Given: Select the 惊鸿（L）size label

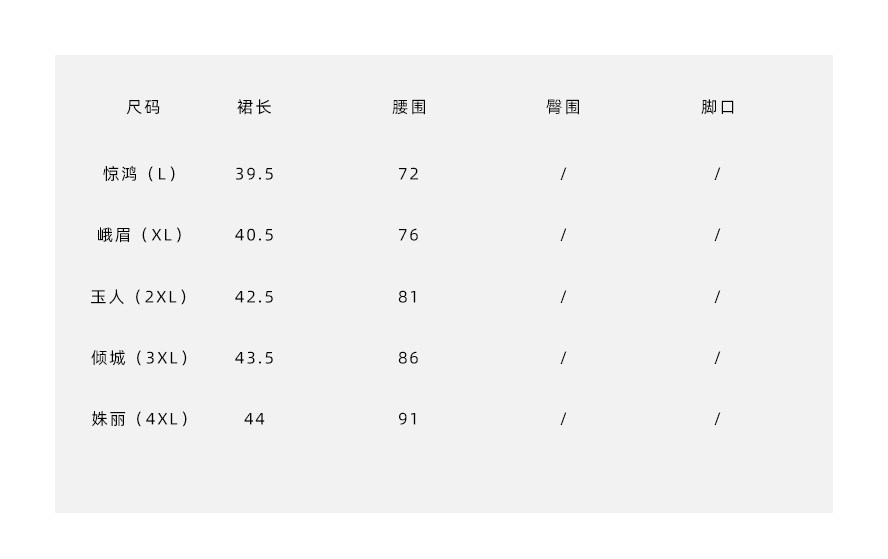Looking at the screenshot, I should click(x=141, y=174).
